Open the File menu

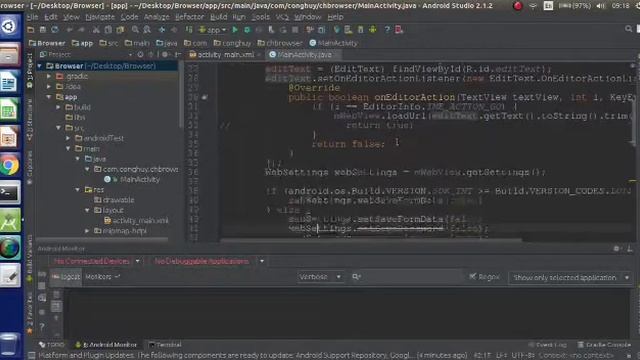pos(32,17)
